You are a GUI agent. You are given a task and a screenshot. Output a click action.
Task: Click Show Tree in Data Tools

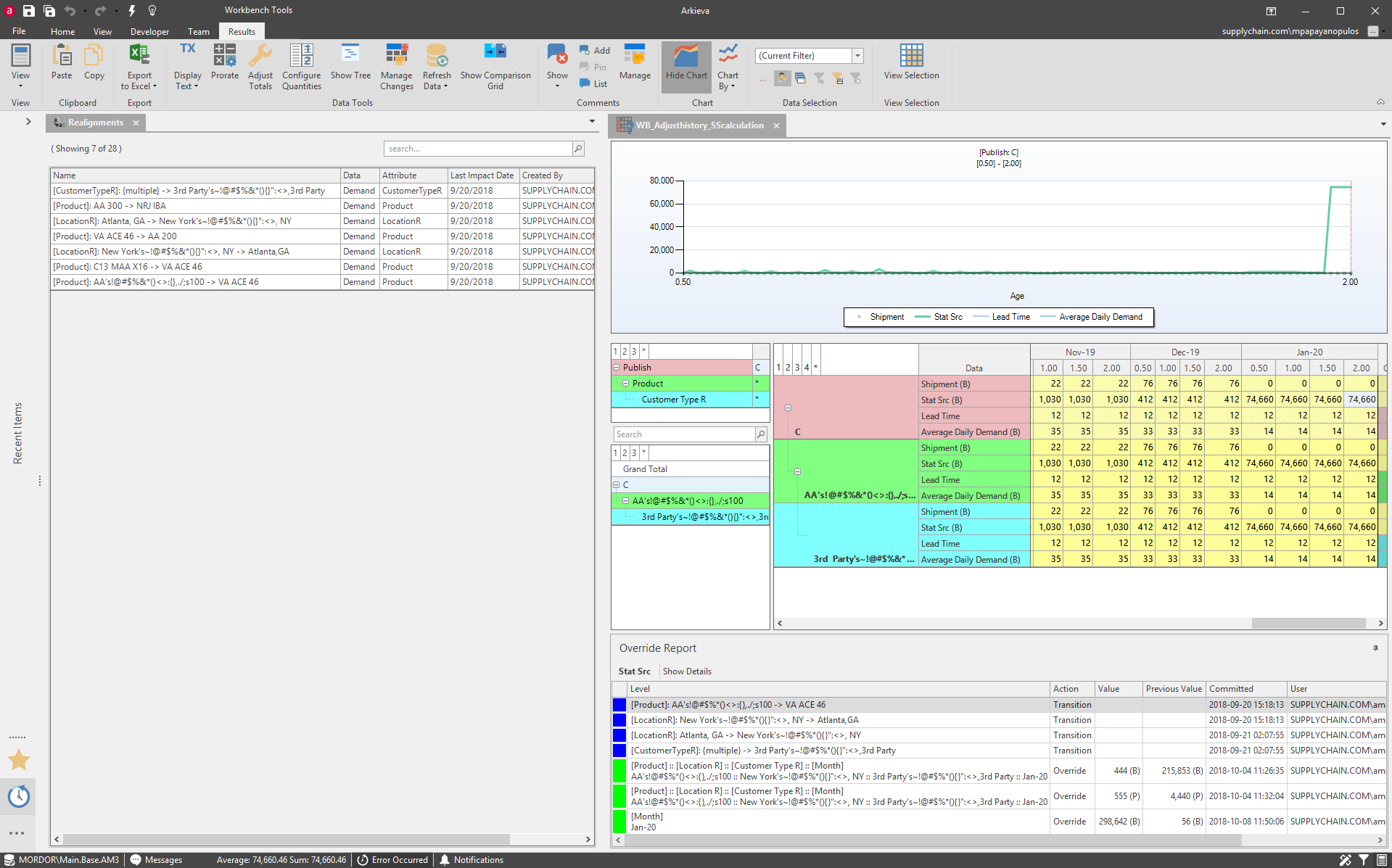tap(350, 62)
